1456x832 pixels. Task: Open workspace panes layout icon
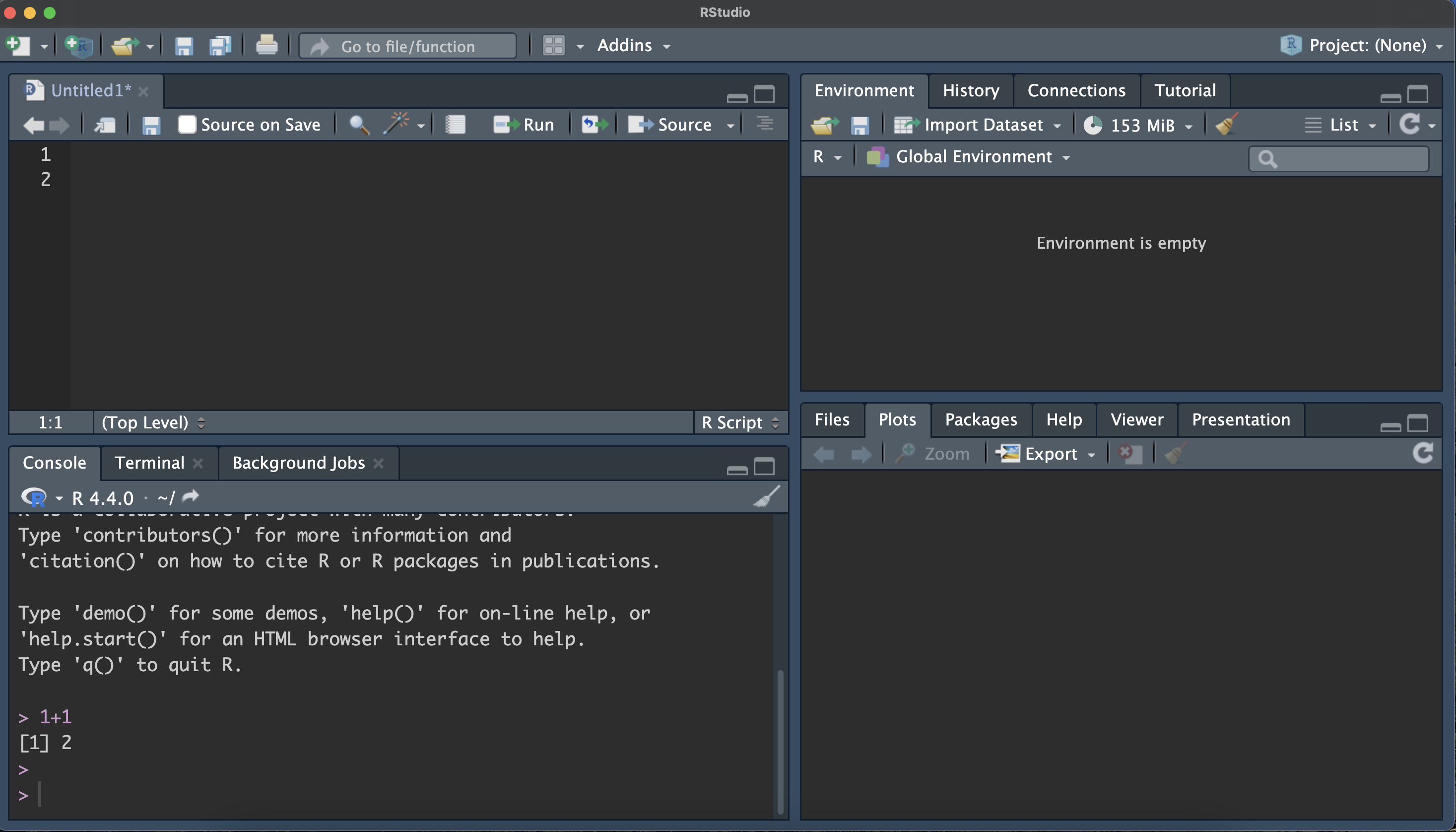(x=553, y=45)
